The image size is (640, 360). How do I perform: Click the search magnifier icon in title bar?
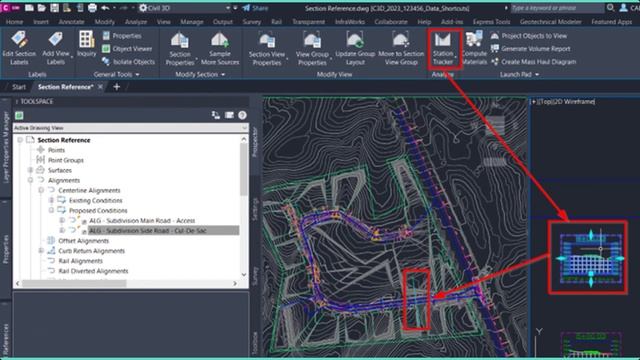click(610, 8)
